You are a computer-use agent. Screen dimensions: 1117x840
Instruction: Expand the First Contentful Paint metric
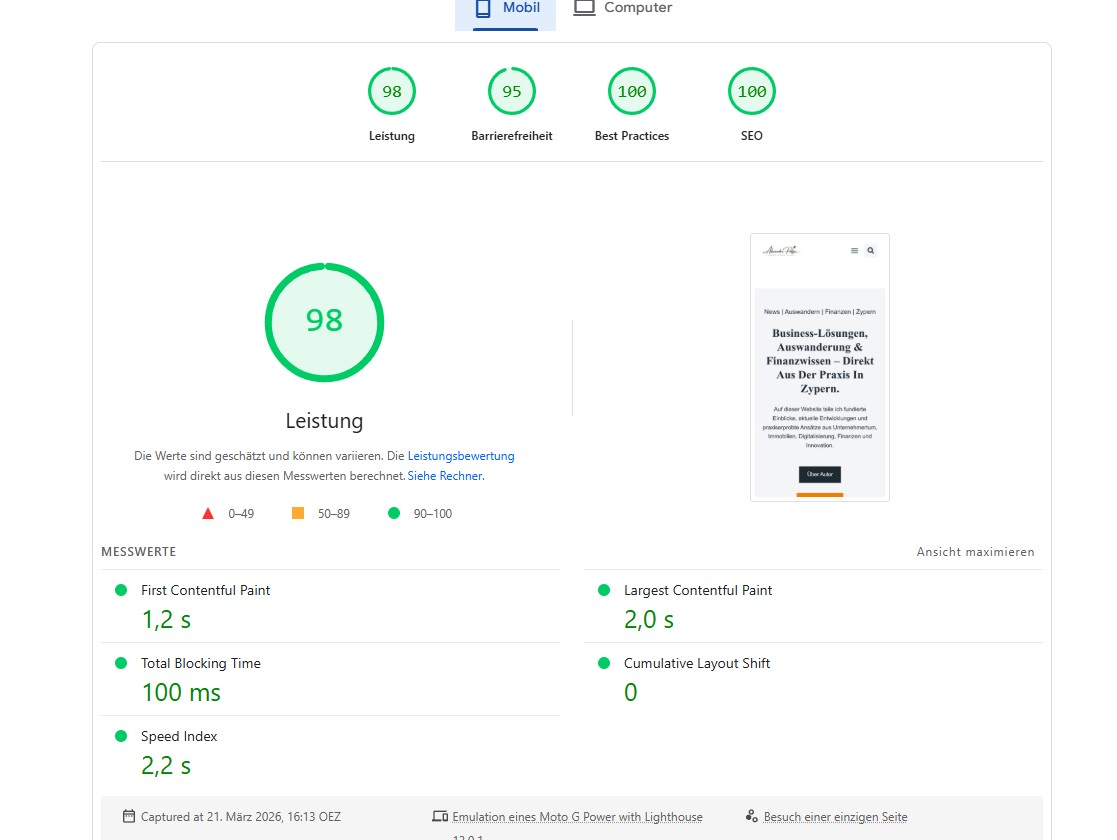click(205, 591)
